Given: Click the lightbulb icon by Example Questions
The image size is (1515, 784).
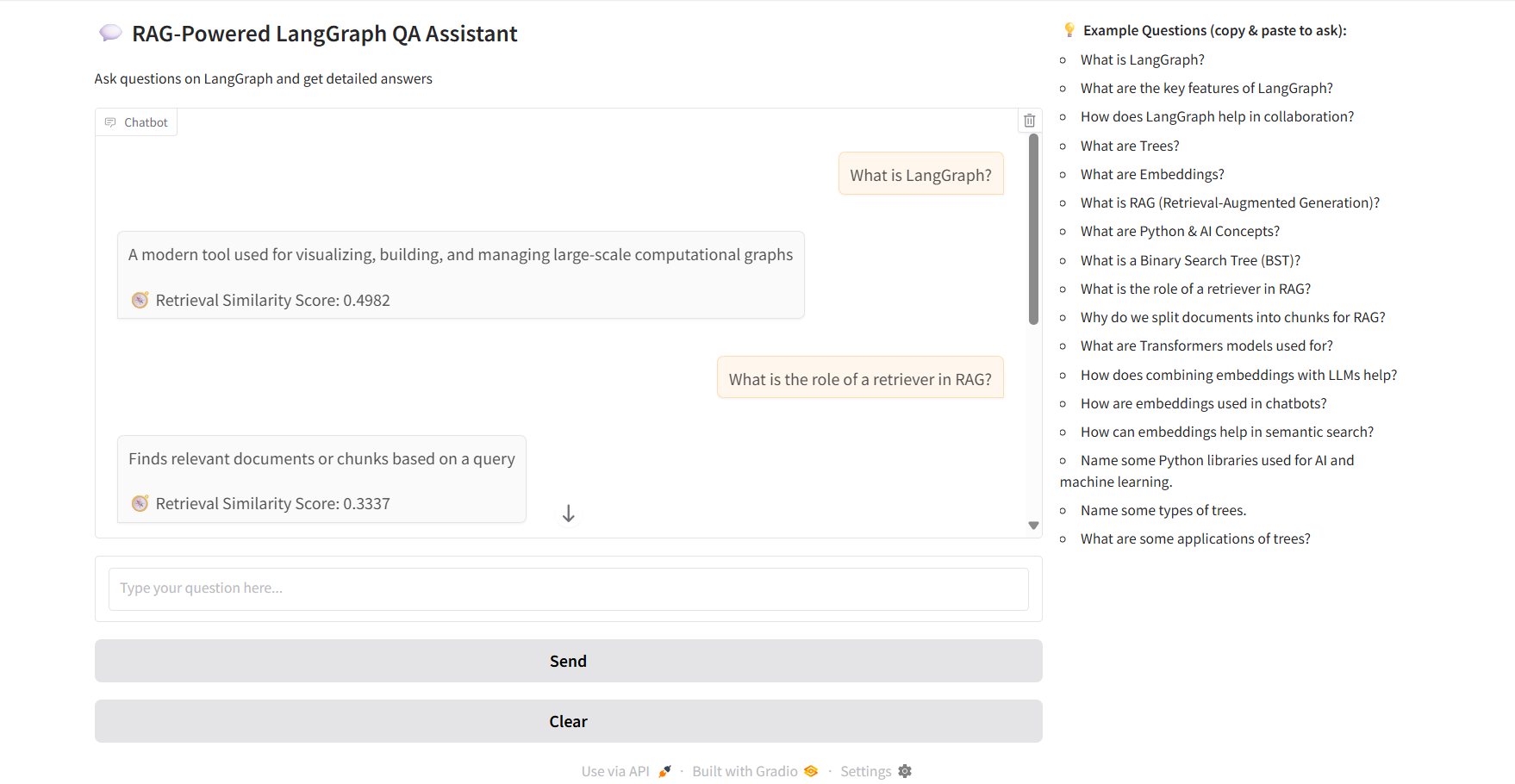Looking at the screenshot, I should 1069,30.
